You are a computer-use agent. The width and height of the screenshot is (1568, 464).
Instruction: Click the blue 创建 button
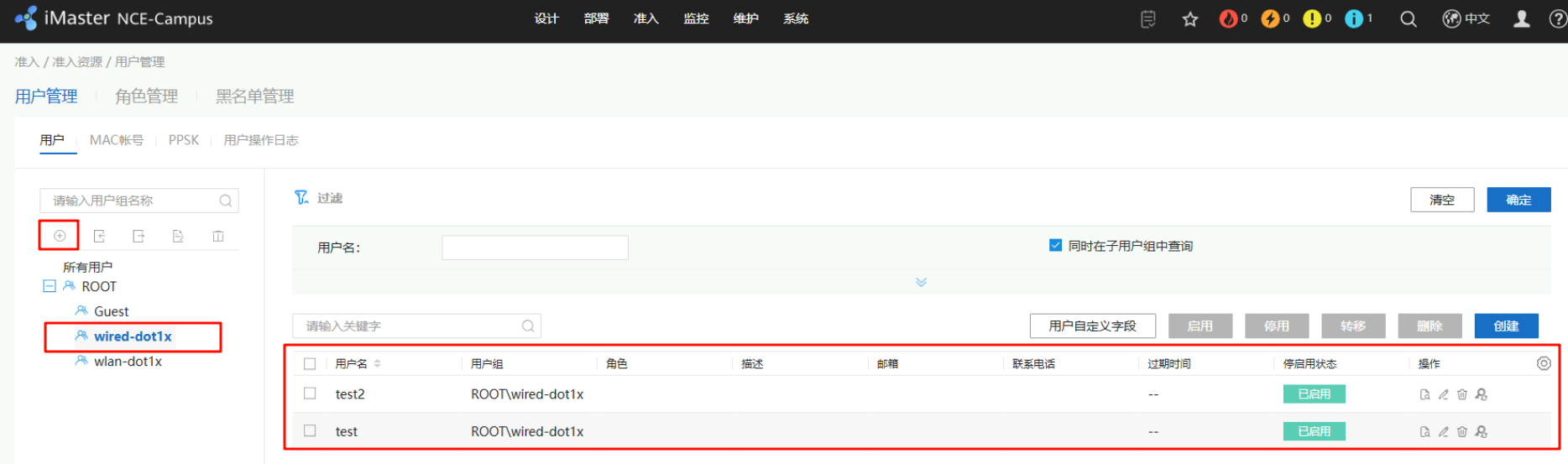coord(1506,326)
